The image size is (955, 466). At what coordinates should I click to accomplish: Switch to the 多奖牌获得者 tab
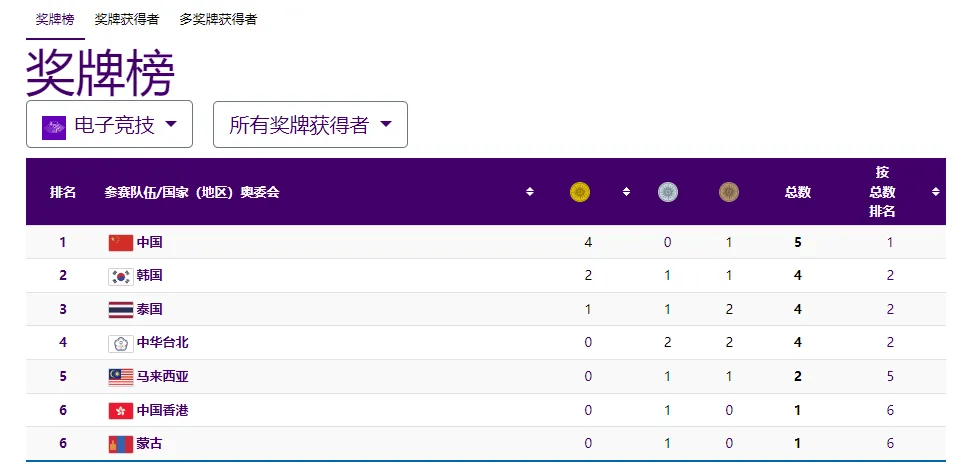[218, 19]
